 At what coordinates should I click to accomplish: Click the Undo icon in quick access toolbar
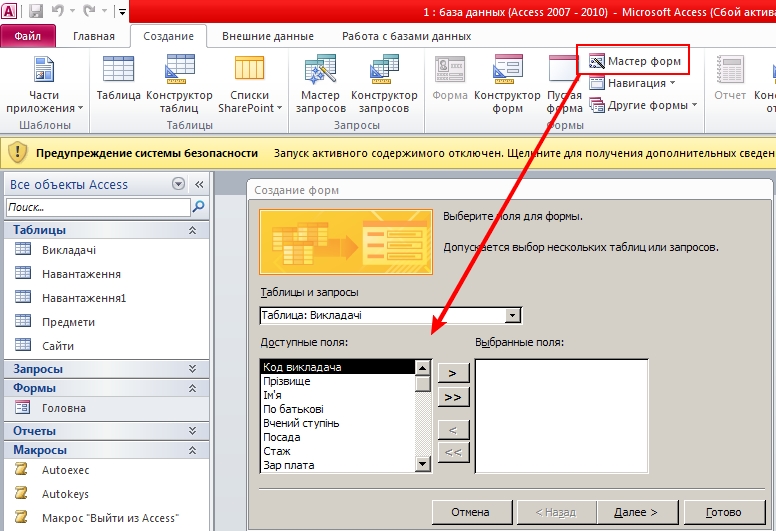click(x=58, y=11)
